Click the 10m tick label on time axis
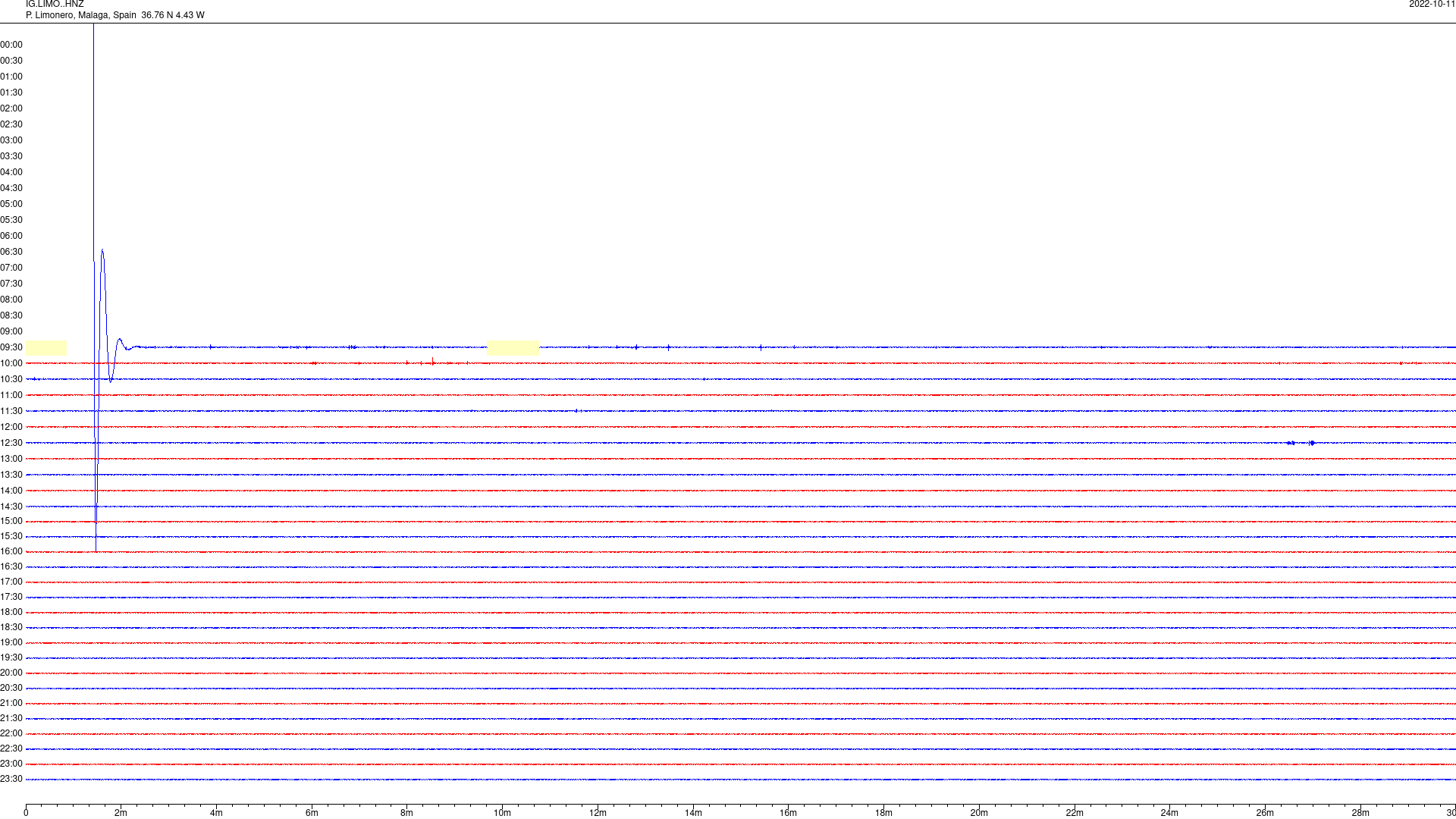Image resolution: width=1456 pixels, height=819 pixels. point(502,813)
